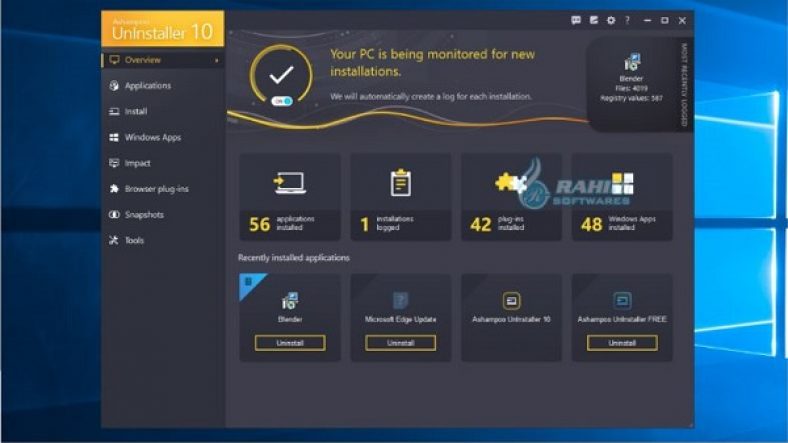The height and width of the screenshot is (443, 788).
Task: Open the 1 installations logged tile
Action: pyautogui.click(x=401, y=197)
